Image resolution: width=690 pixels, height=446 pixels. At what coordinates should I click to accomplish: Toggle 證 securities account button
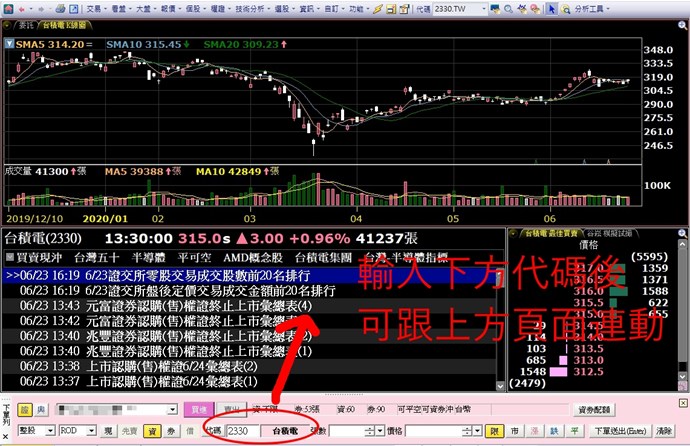[25, 410]
